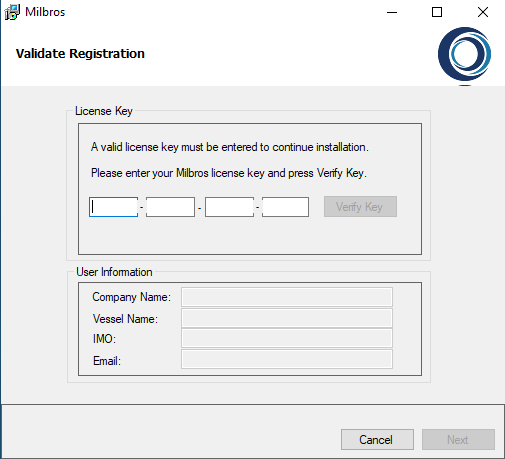Focus the fourth license key segment field
Viewport: 505px width, 459px height.
coord(285,207)
